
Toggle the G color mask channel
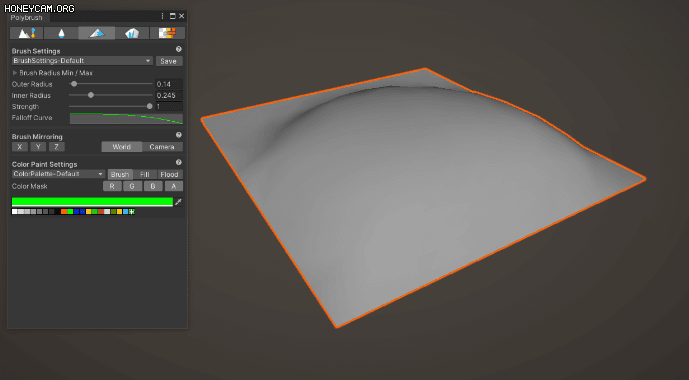pos(132,186)
